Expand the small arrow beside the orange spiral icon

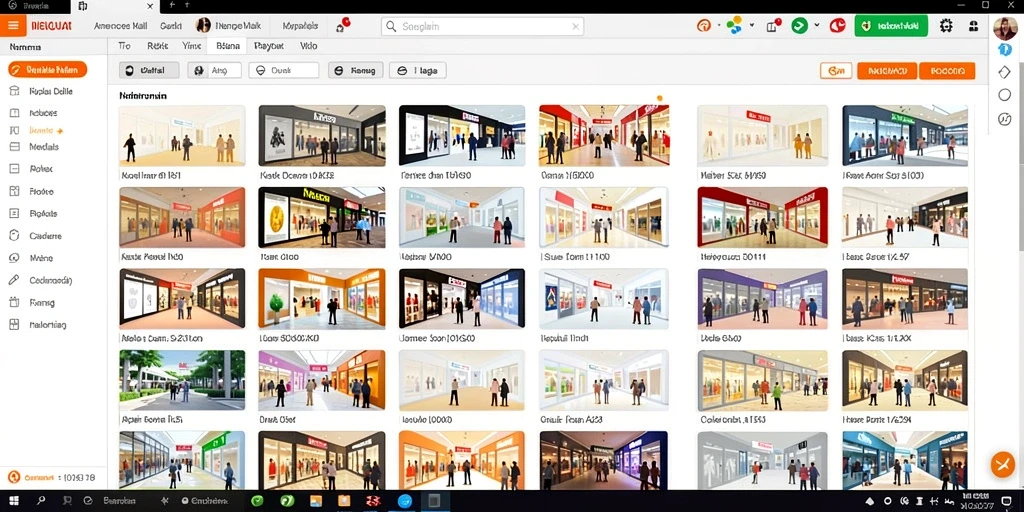pyautogui.click(x=718, y=26)
